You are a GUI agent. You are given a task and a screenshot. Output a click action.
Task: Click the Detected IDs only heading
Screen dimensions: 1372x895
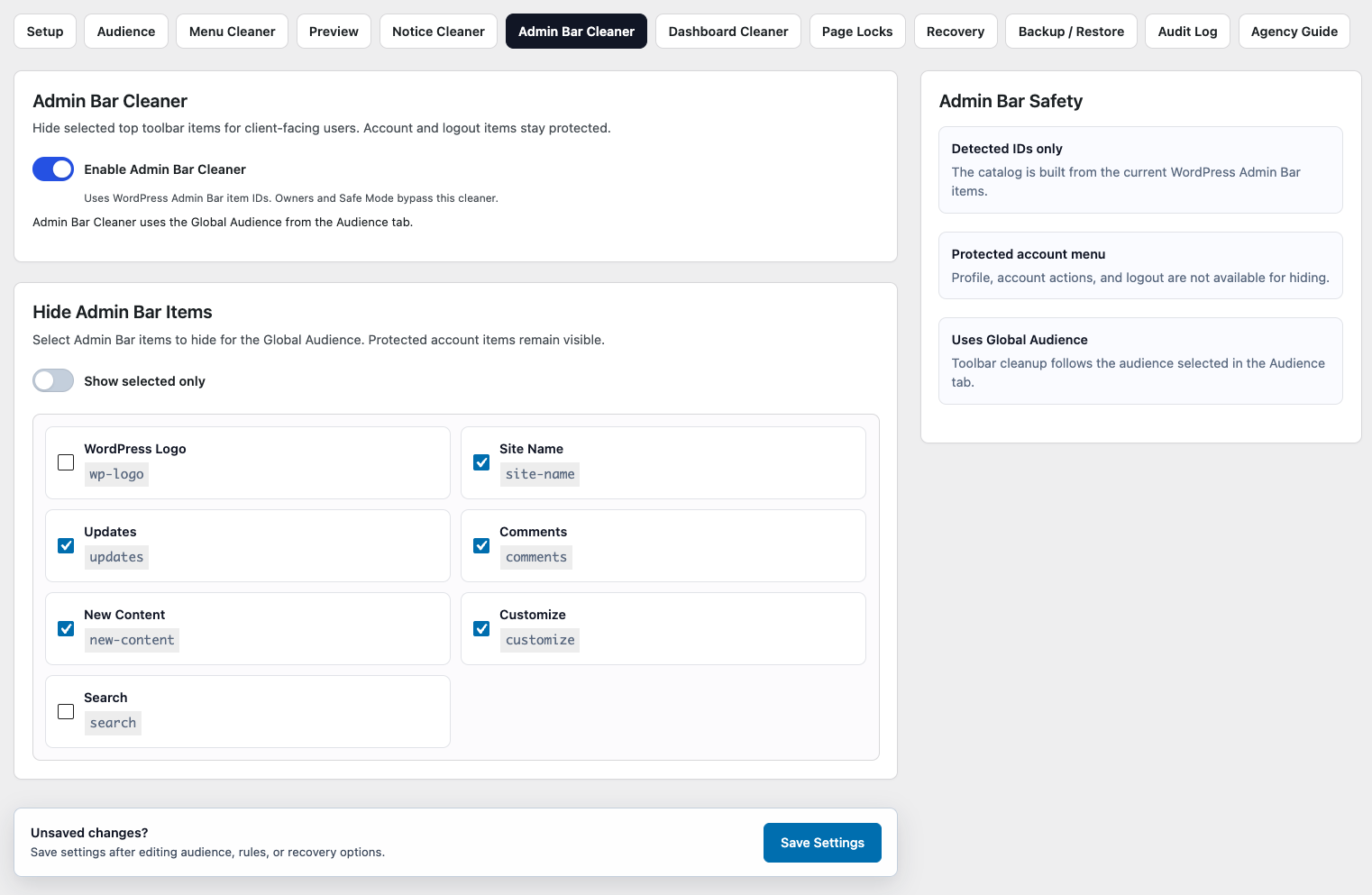pos(1007,149)
